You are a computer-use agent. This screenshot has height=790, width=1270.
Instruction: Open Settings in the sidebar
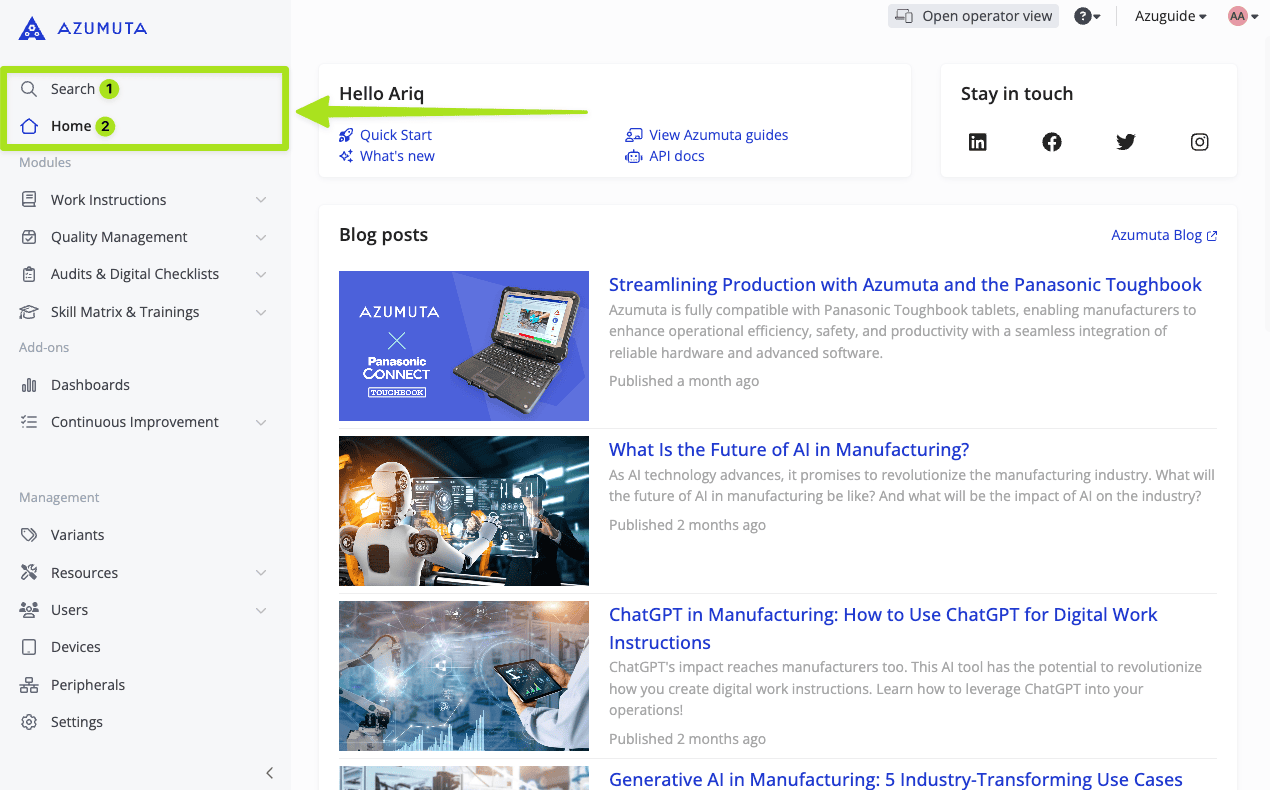pyautogui.click(x=77, y=722)
